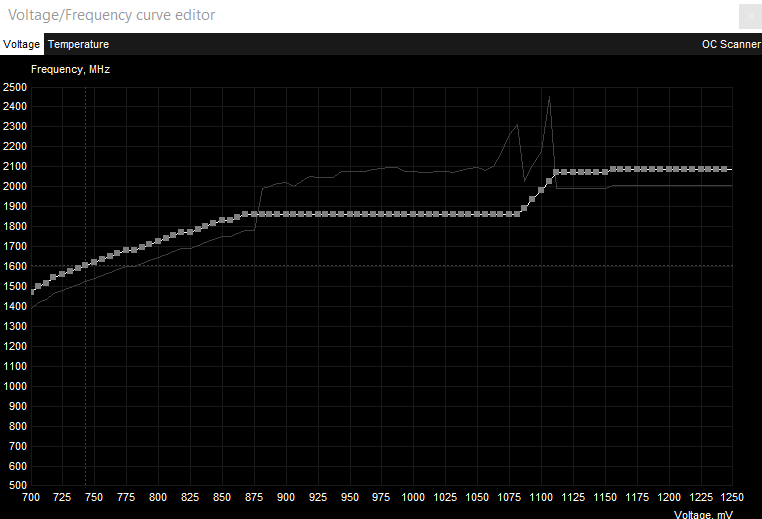
Task: Click the '1000' voltage axis value
Action: 413,497
